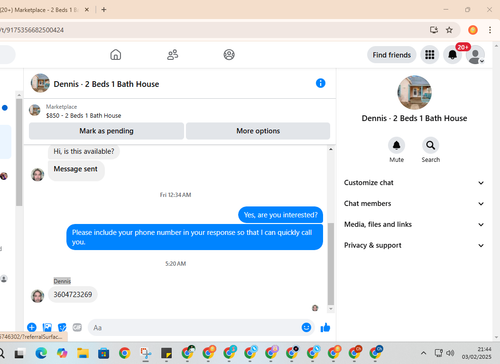Click the 3604723269 message bubble
The image size is (500, 364).
pos(73,295)
